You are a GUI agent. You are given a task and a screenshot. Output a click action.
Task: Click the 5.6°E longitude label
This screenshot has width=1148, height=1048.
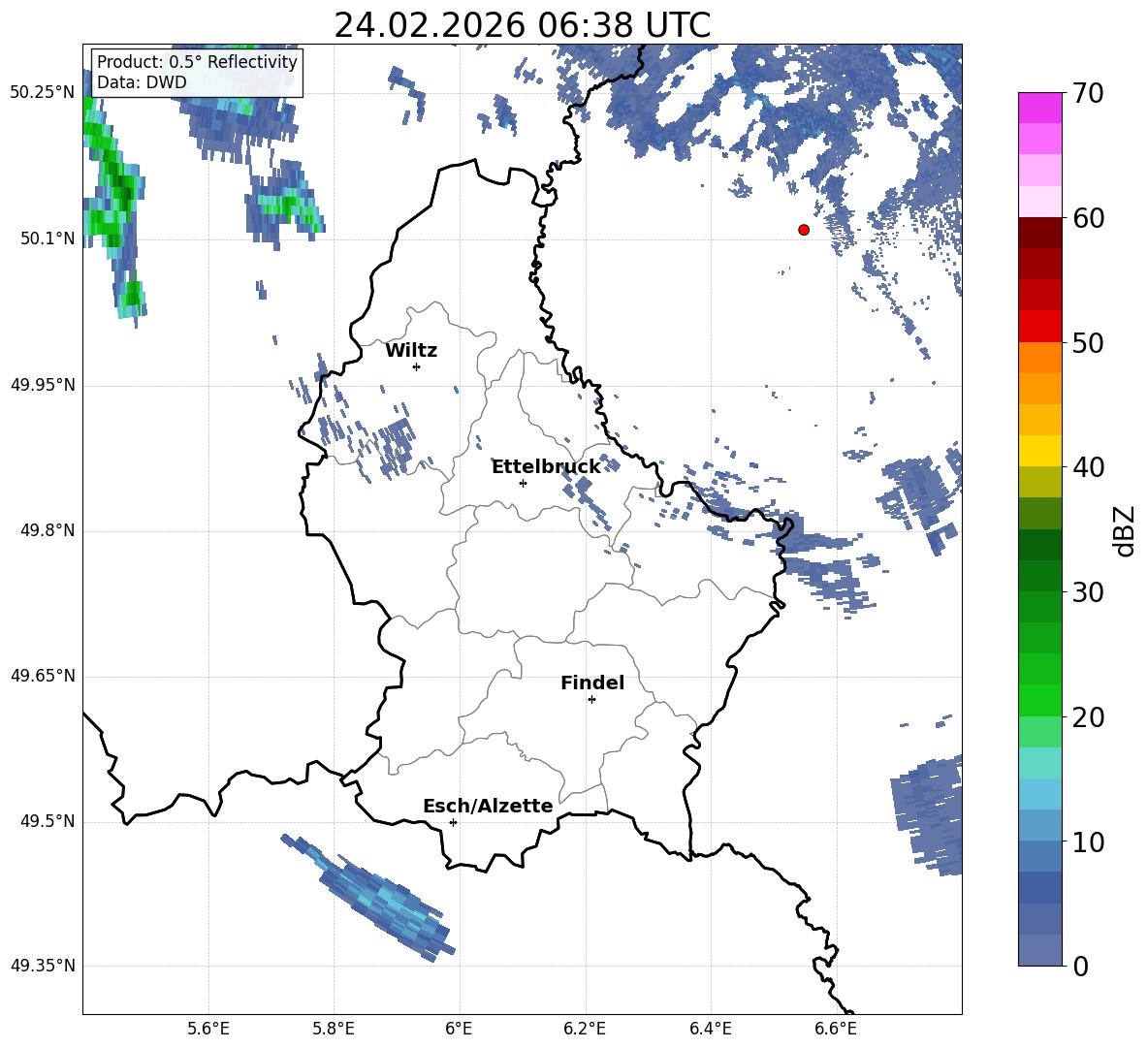[x=208, y=1029]
